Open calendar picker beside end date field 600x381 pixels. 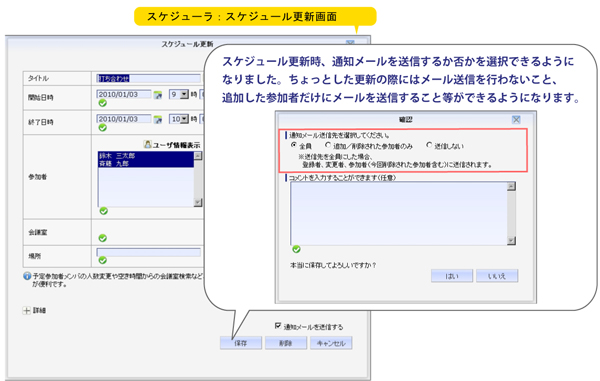click(158, 120)
